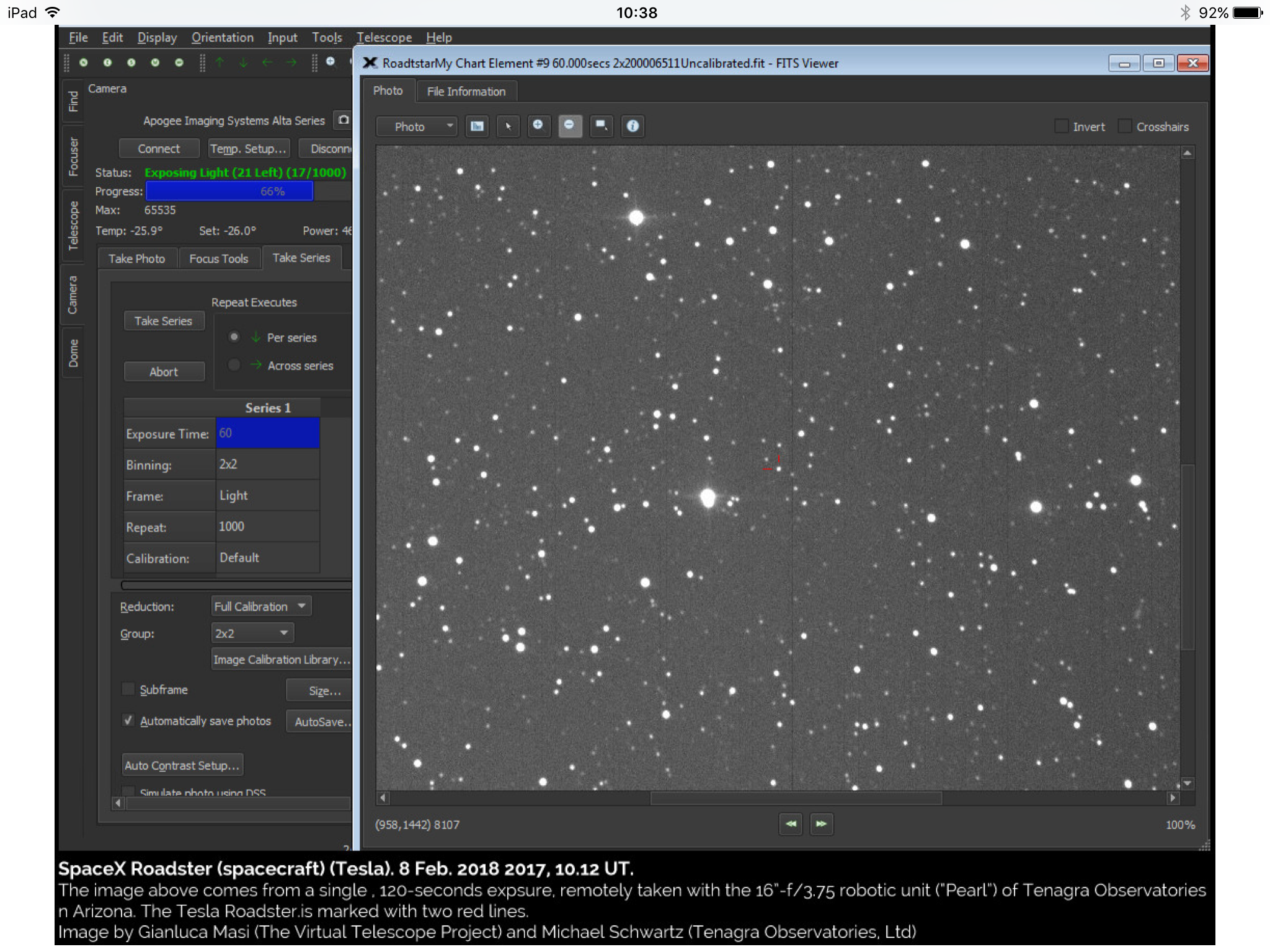Click the blue exposure progress bar
Screen dimensions: 1270x952
coord(229,191)
